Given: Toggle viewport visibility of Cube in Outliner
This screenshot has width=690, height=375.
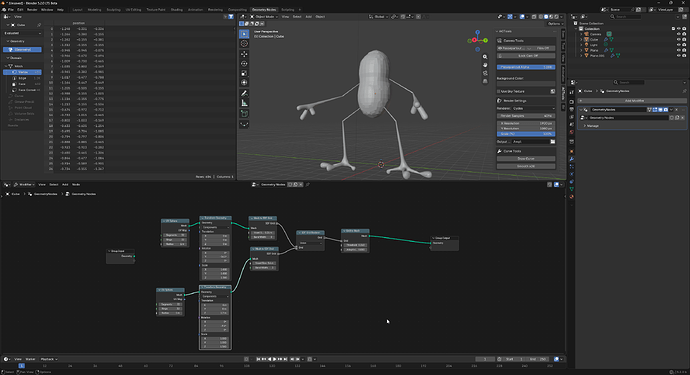Looking at the screenshot, I should click(678, 39).
